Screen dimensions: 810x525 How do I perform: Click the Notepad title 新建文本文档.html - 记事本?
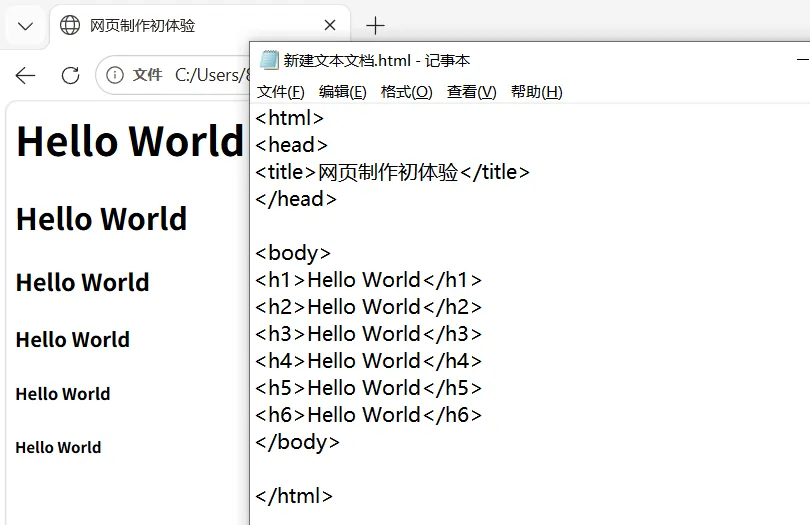point(377,60)
